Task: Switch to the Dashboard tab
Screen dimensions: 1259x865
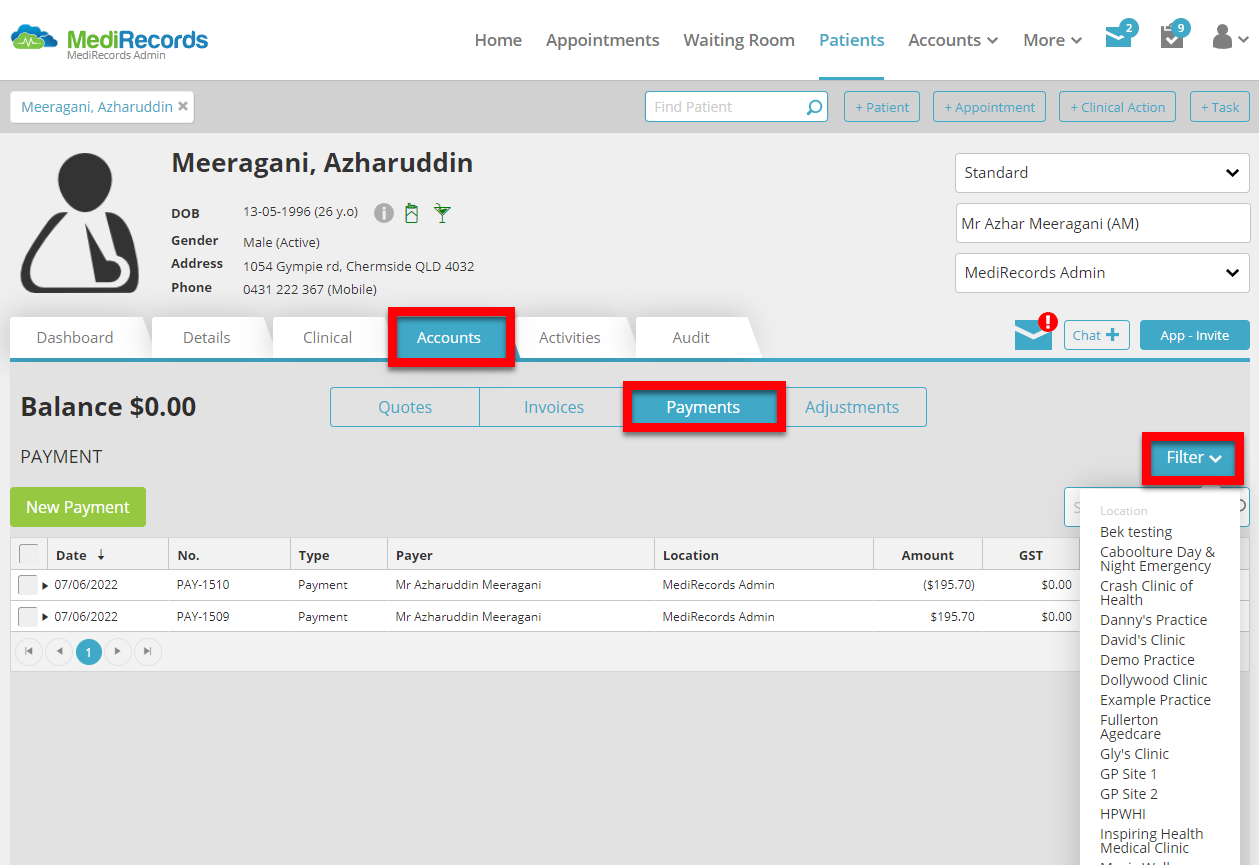Action: 75,337
